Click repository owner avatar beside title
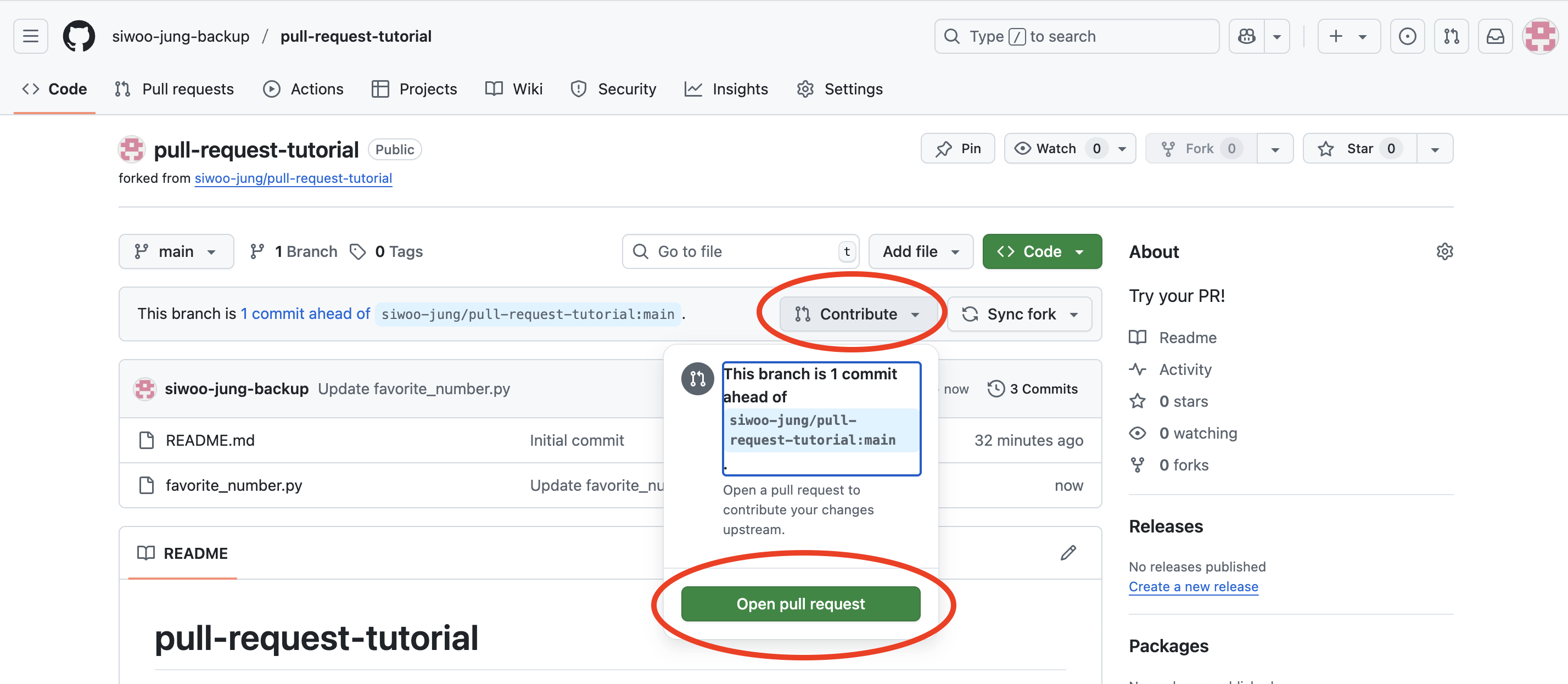 pos(131,149)
